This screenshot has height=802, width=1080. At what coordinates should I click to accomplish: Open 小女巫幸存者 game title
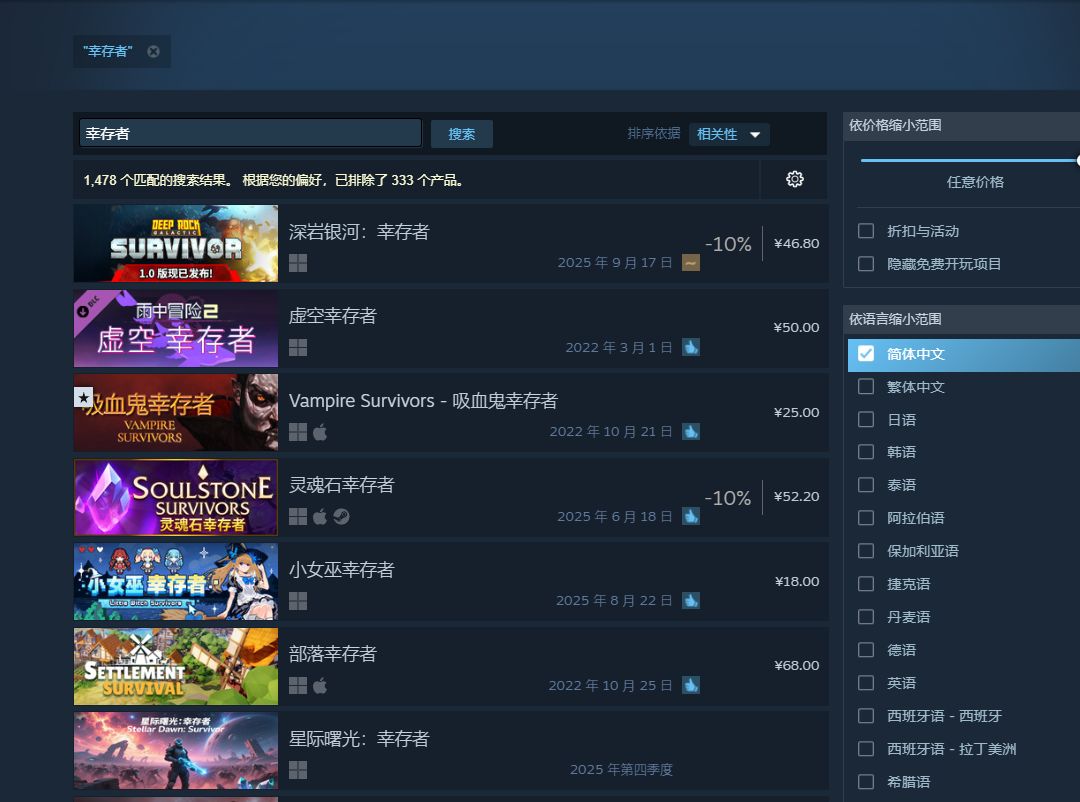coord(342,570)
